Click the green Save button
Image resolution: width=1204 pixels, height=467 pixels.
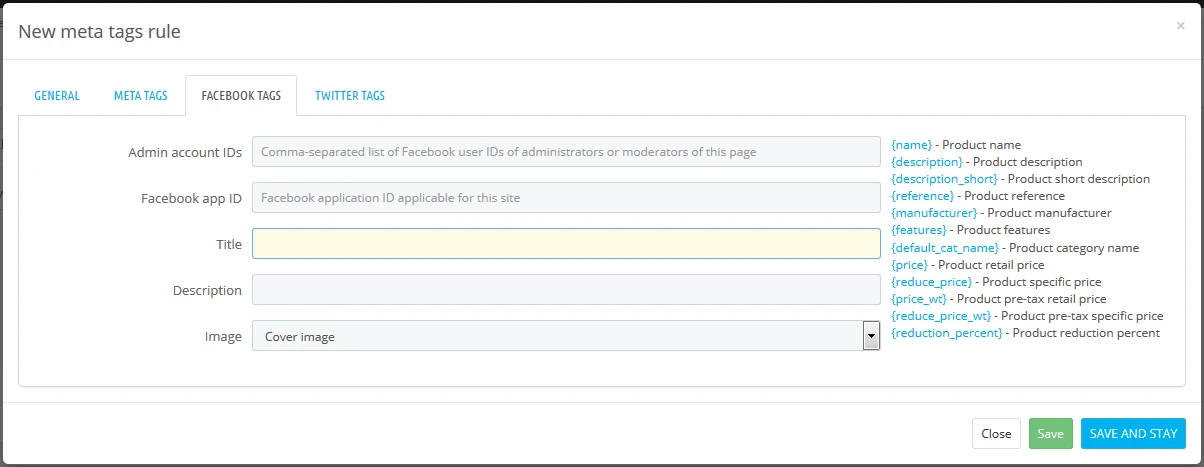1050,434
